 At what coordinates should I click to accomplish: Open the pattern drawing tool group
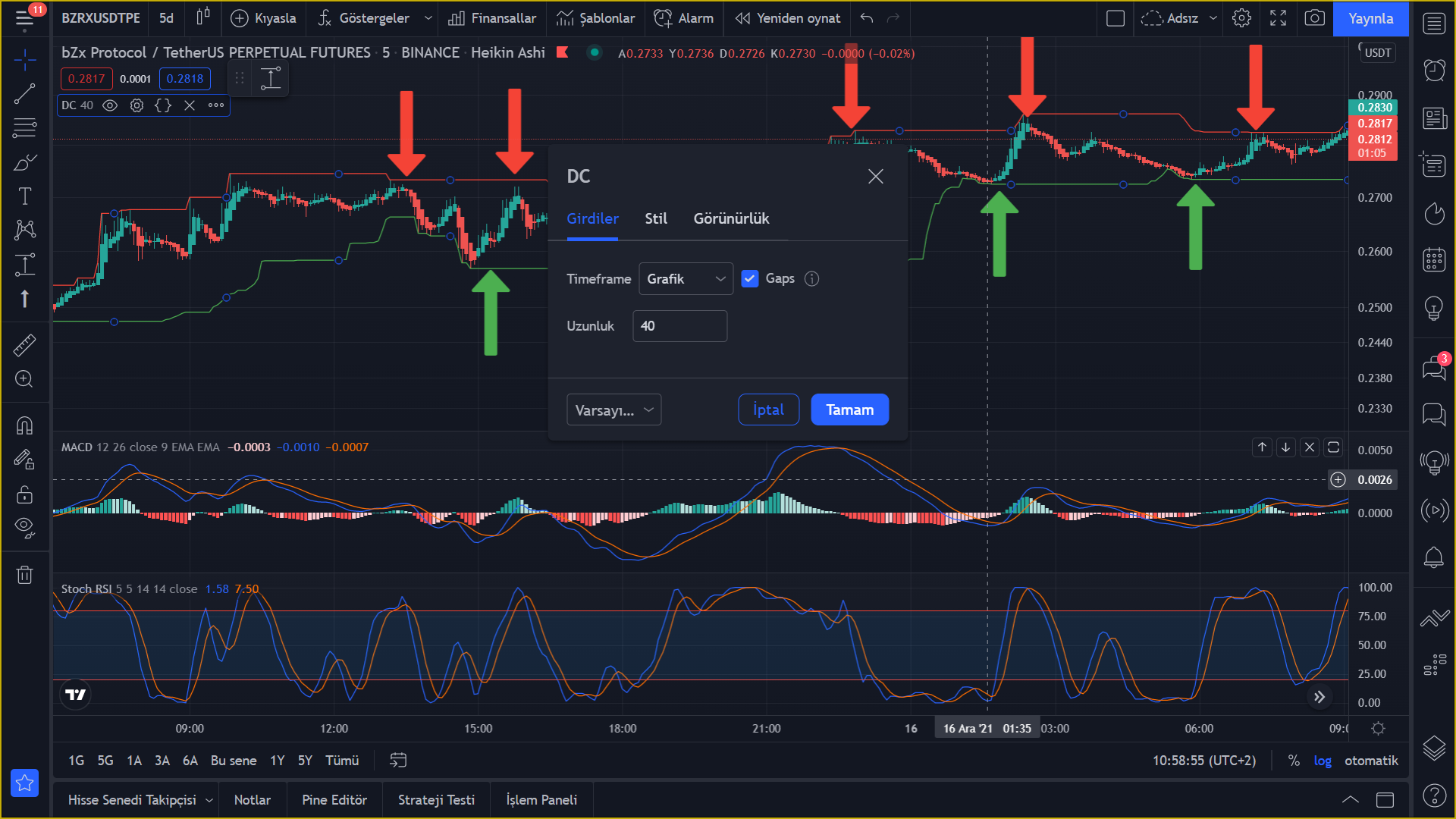coord(24,231)
